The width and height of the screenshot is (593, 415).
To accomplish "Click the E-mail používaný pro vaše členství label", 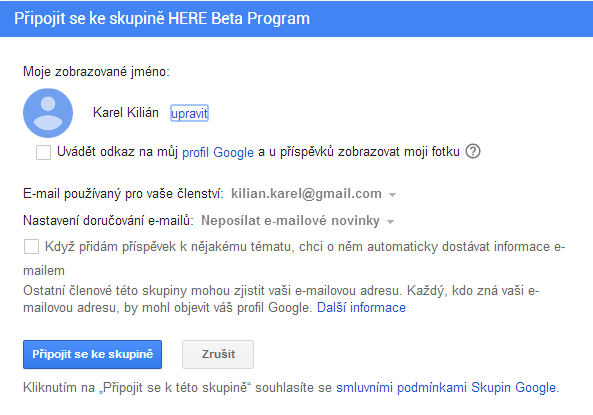I will tap(123, 194).
